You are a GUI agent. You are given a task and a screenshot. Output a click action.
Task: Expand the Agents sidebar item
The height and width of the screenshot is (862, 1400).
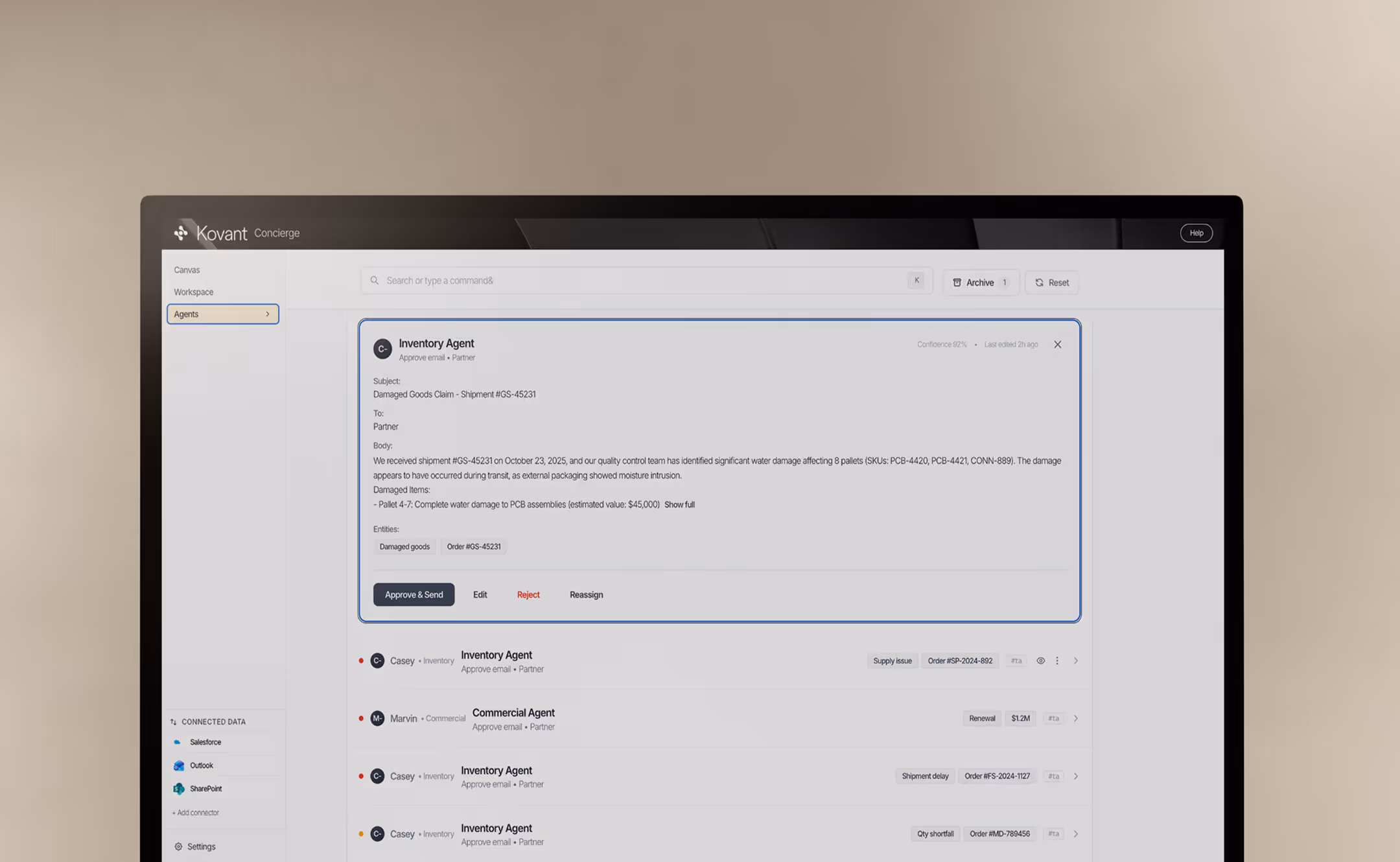223,314
